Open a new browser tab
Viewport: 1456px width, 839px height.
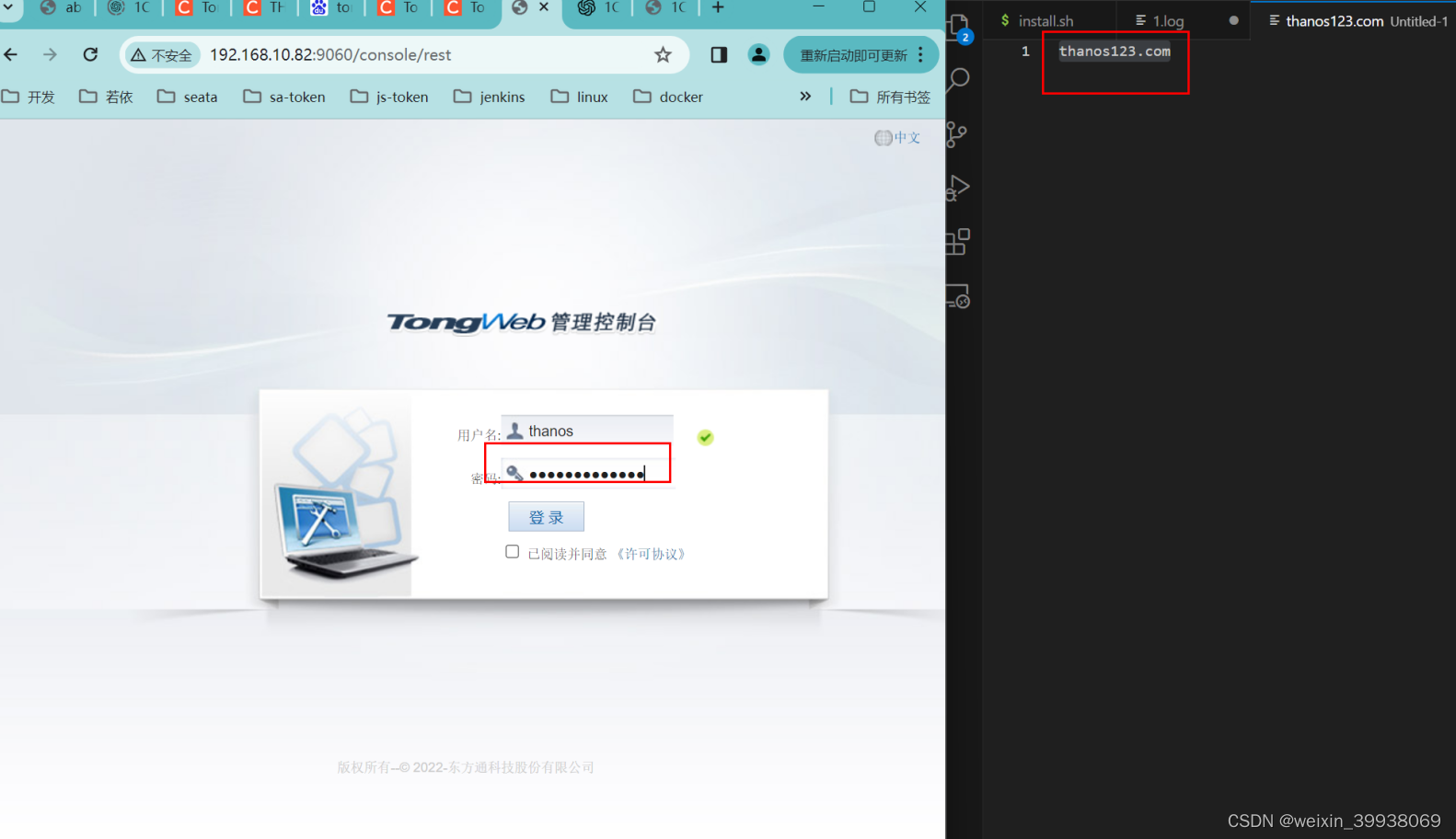[x=718, y=8]
